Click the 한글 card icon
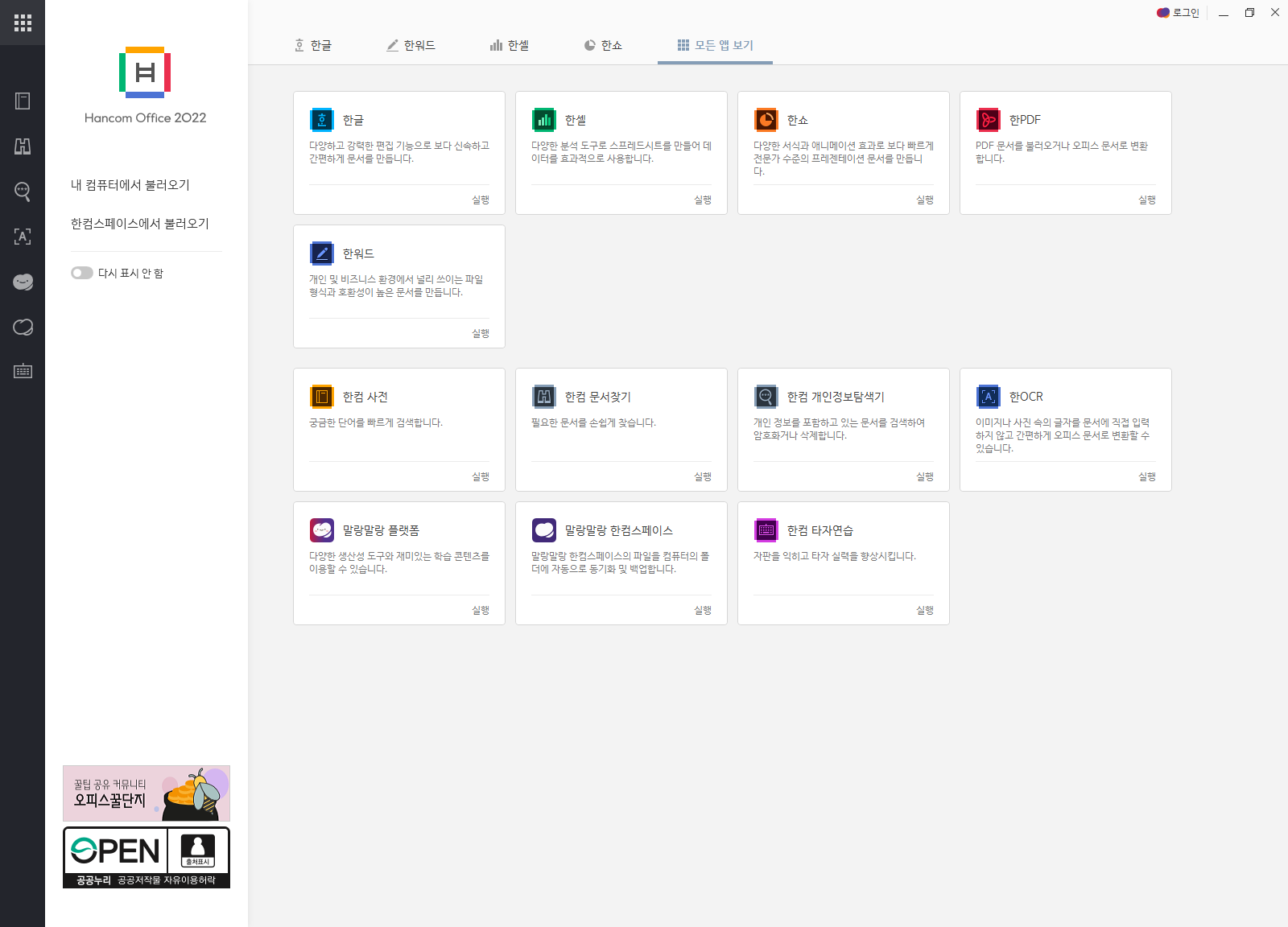The width and height of the screenshot is (1288, 927). pyautogui.click(x=322, y=120)
